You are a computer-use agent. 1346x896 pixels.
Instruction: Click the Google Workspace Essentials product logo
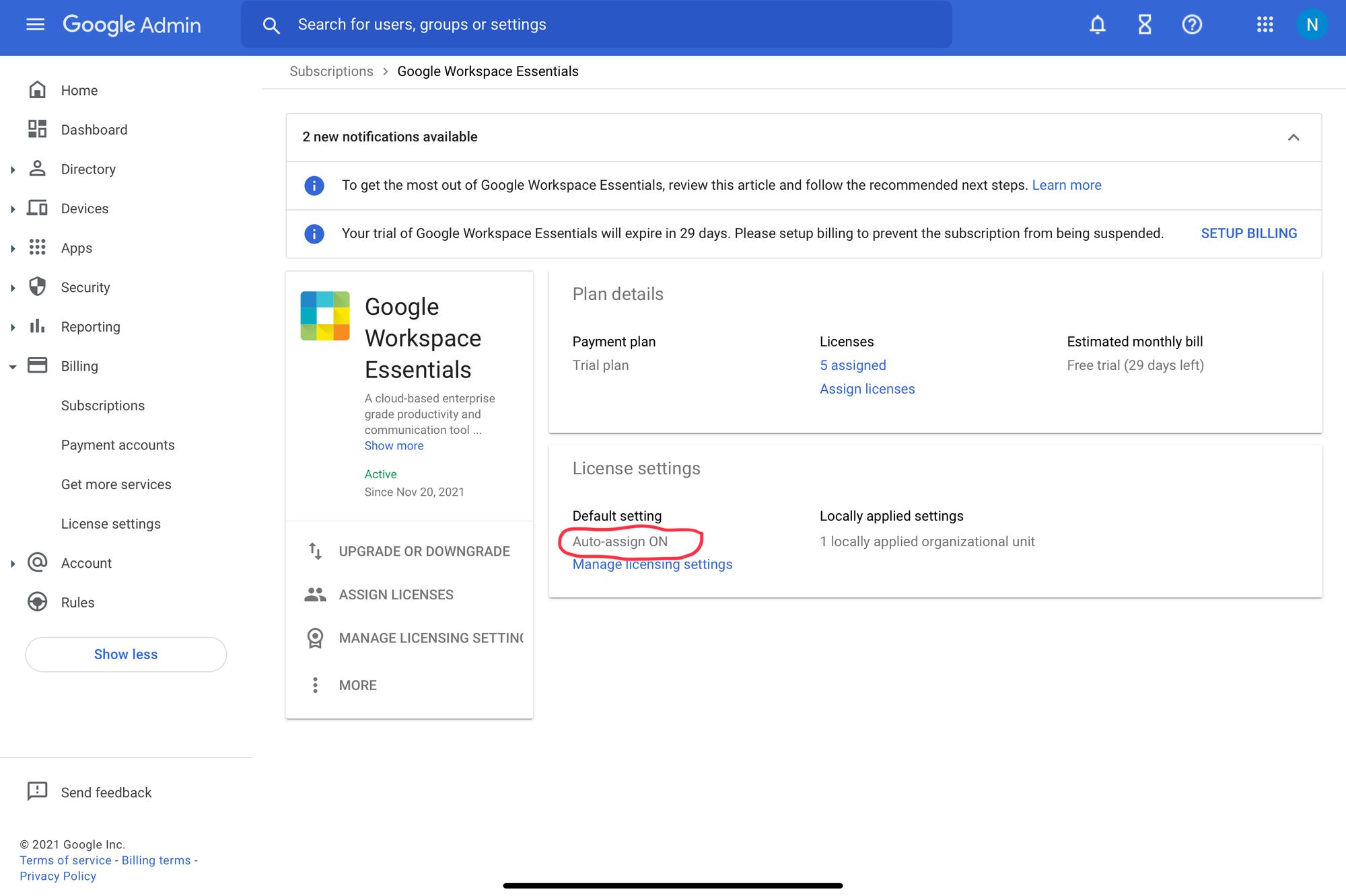[x=325, y=316]
